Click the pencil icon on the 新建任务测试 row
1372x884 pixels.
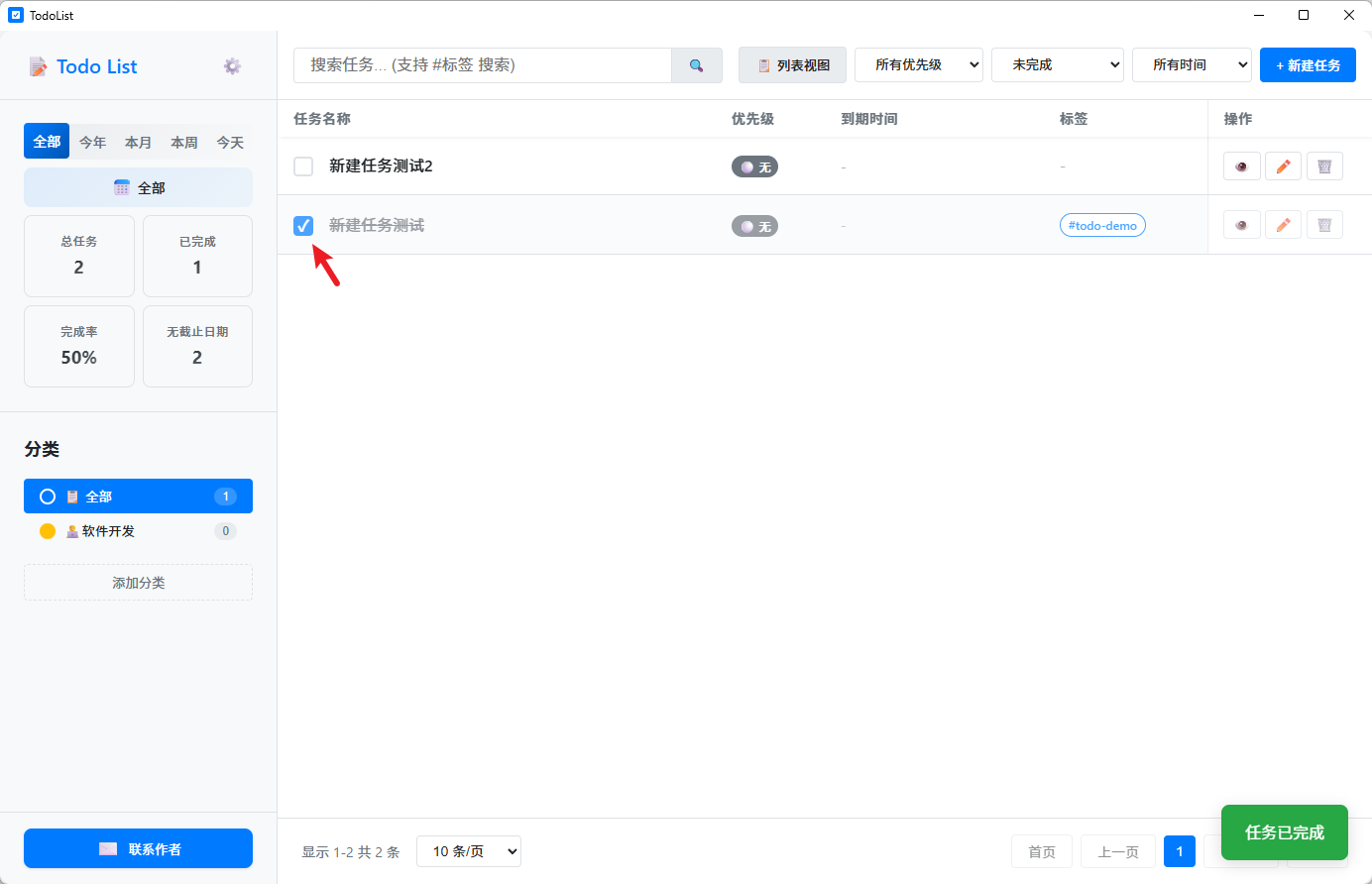tap(1283, 225)
